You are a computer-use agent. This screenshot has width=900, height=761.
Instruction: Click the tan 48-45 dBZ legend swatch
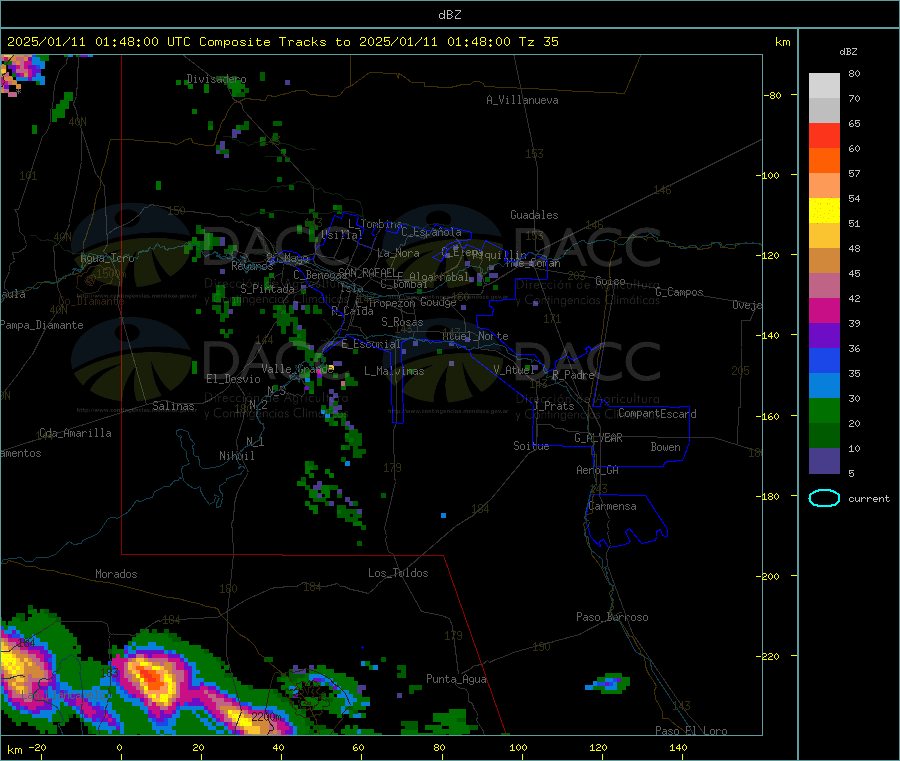coord(824,261)
